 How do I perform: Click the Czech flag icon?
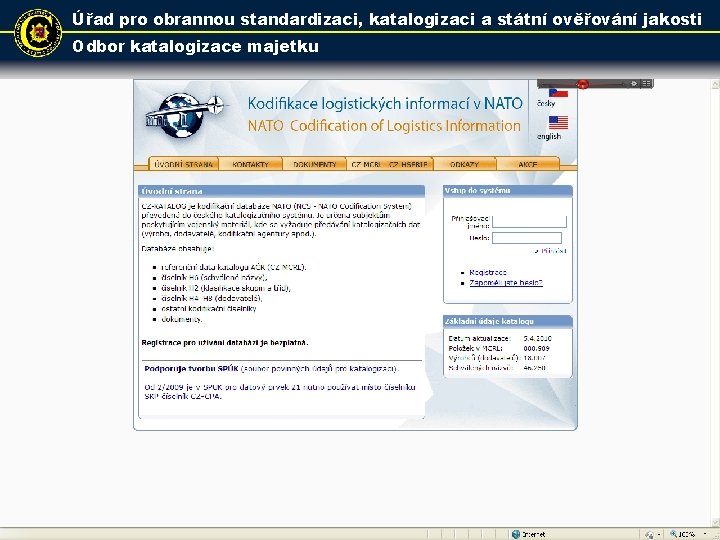tap(558, 93)
